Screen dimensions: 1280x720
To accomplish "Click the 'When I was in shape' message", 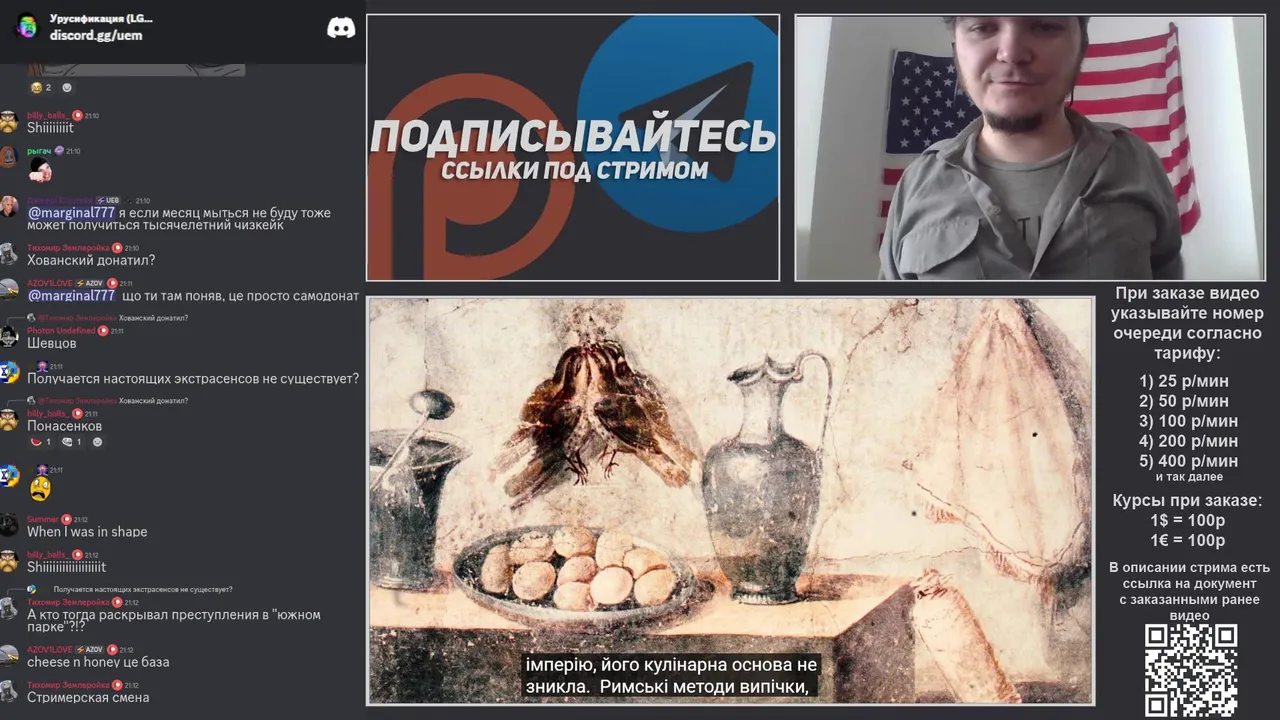I will (87, 532).
